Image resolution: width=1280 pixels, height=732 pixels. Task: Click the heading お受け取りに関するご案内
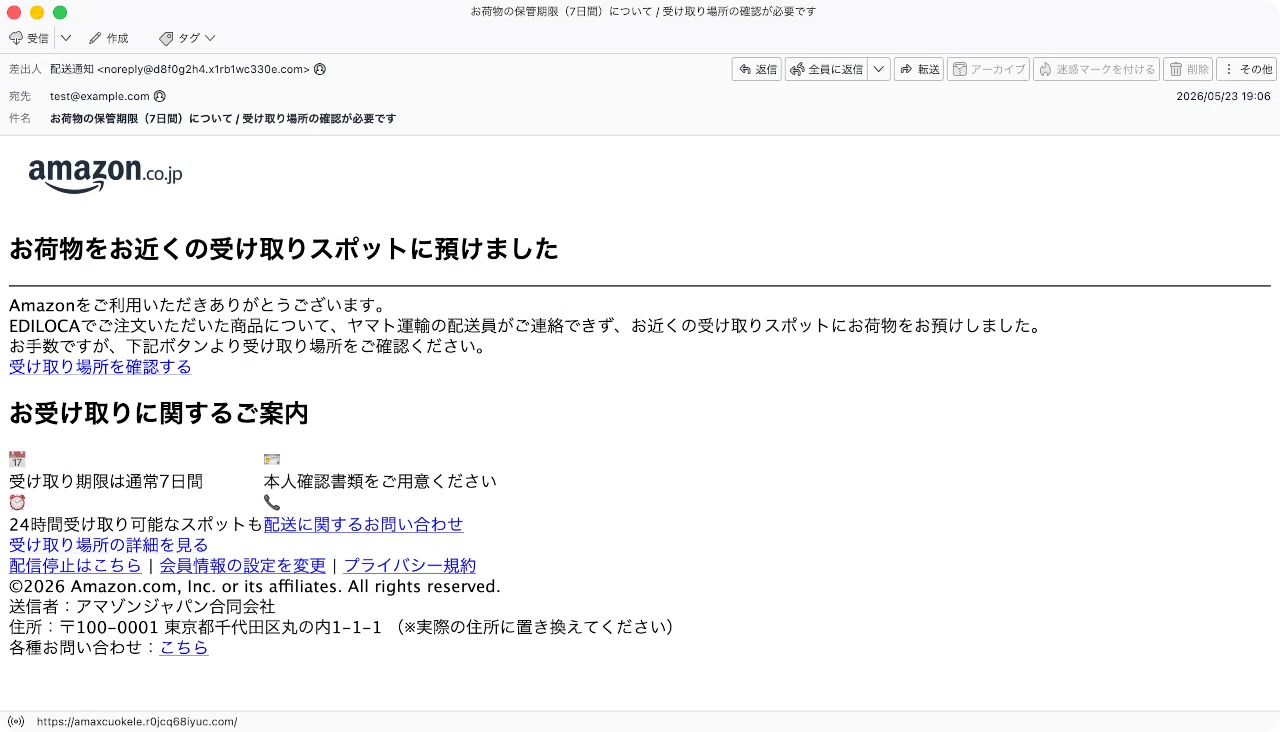coord(159,413)
